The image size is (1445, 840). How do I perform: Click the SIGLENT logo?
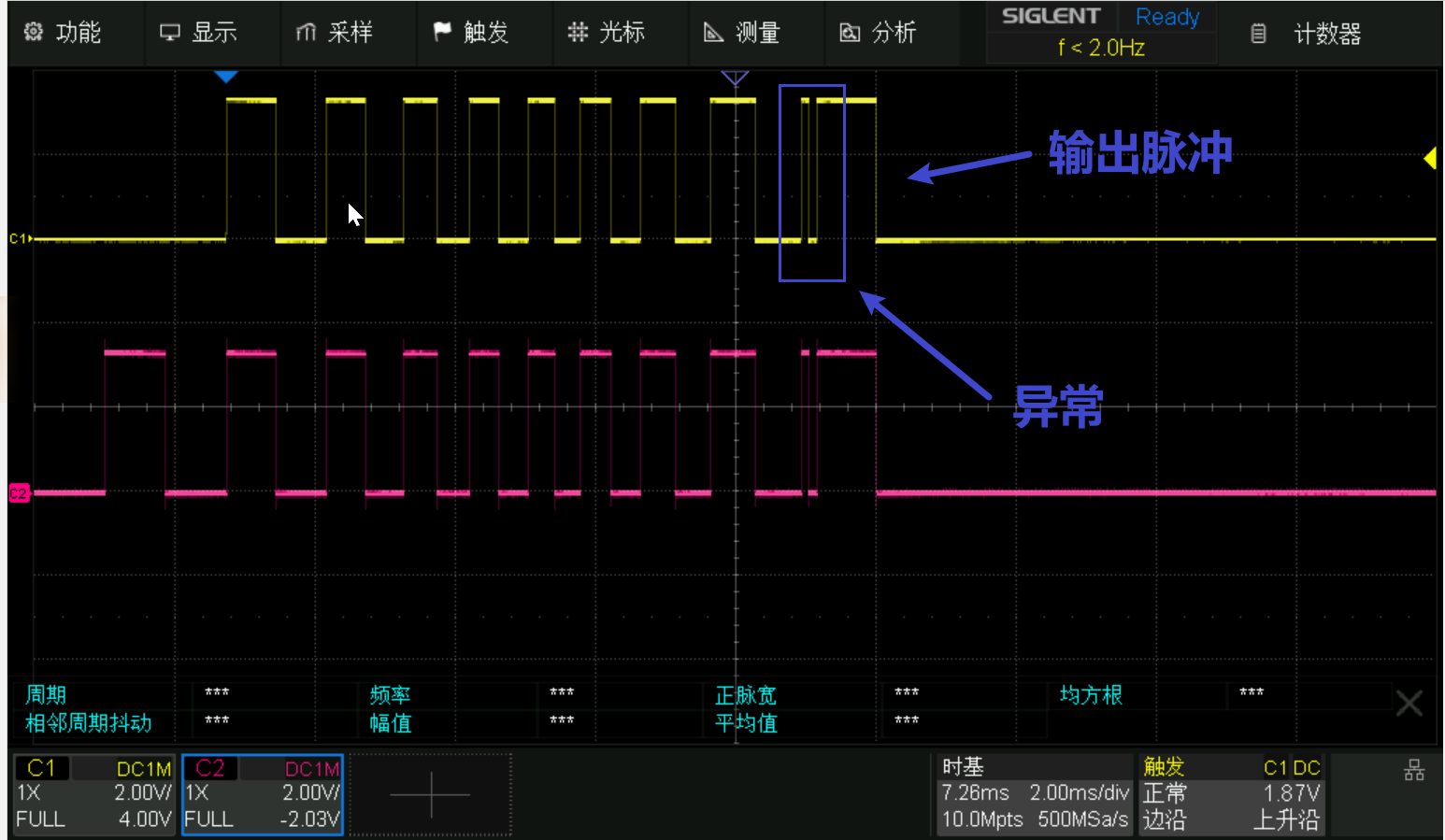pos(1052,16)
